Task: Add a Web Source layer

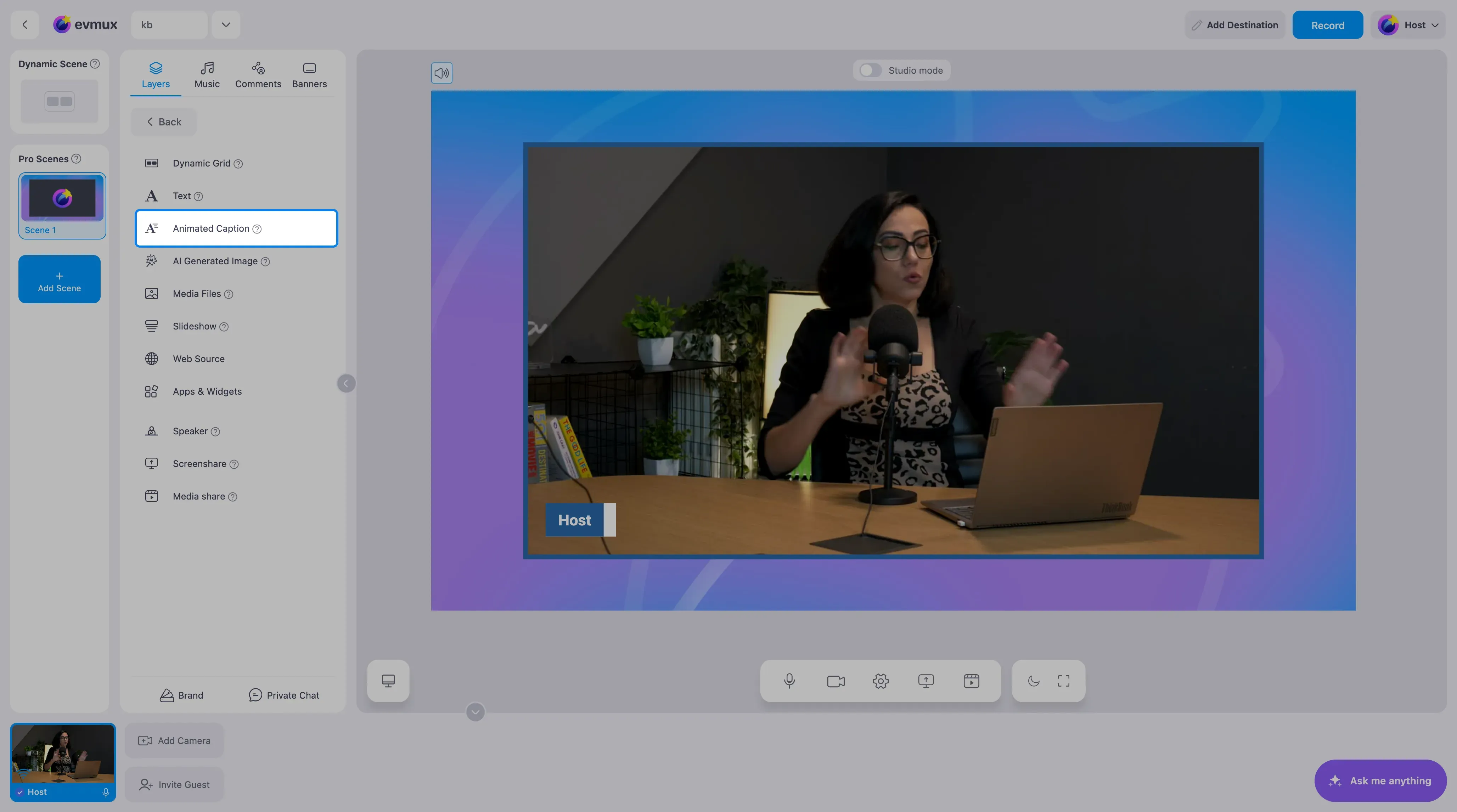Action: tap(236, 359)
